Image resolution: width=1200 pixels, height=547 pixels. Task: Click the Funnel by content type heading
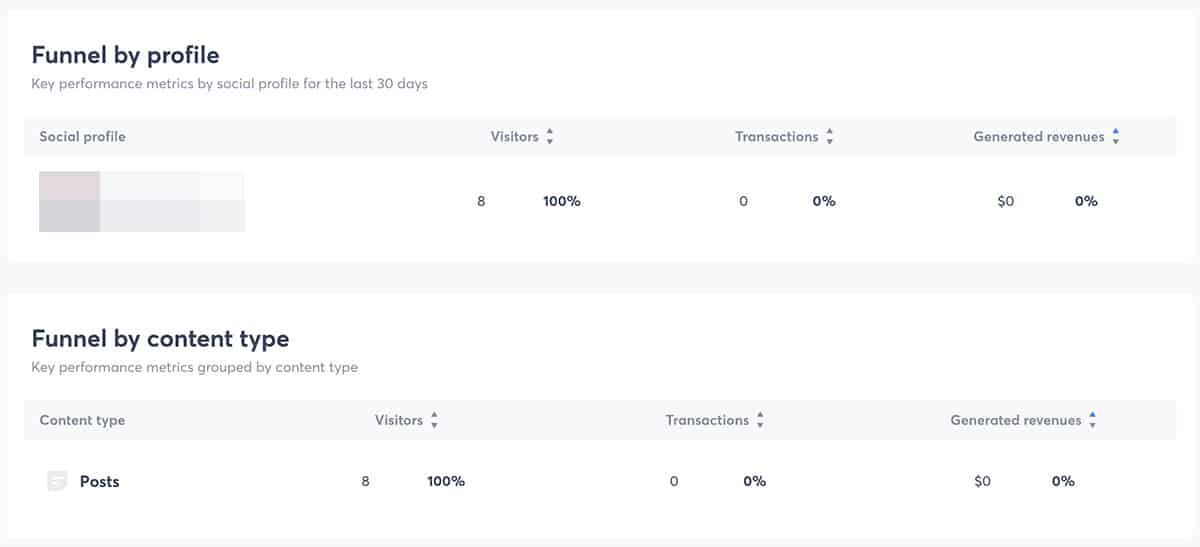point(160,338)
